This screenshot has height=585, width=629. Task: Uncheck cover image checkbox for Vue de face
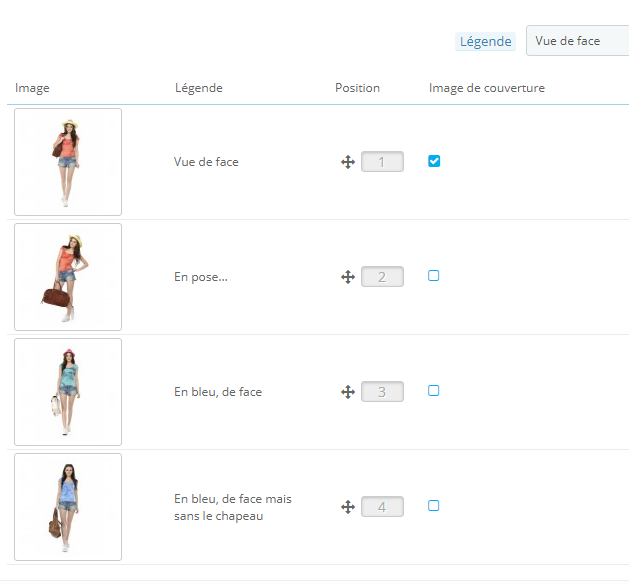[x=434, y=161]
